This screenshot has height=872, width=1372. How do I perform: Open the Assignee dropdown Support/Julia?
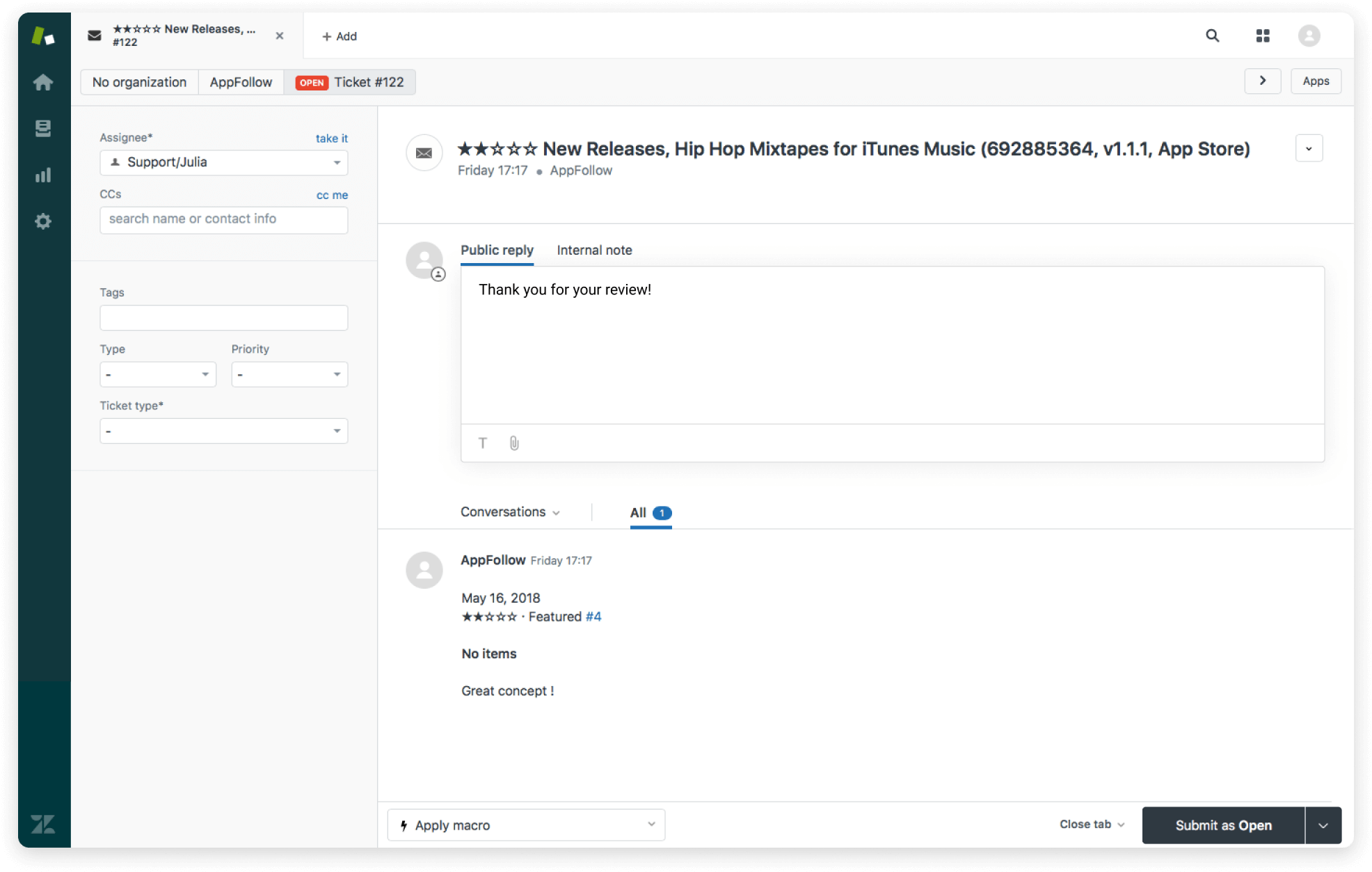(x=223, y=162)
